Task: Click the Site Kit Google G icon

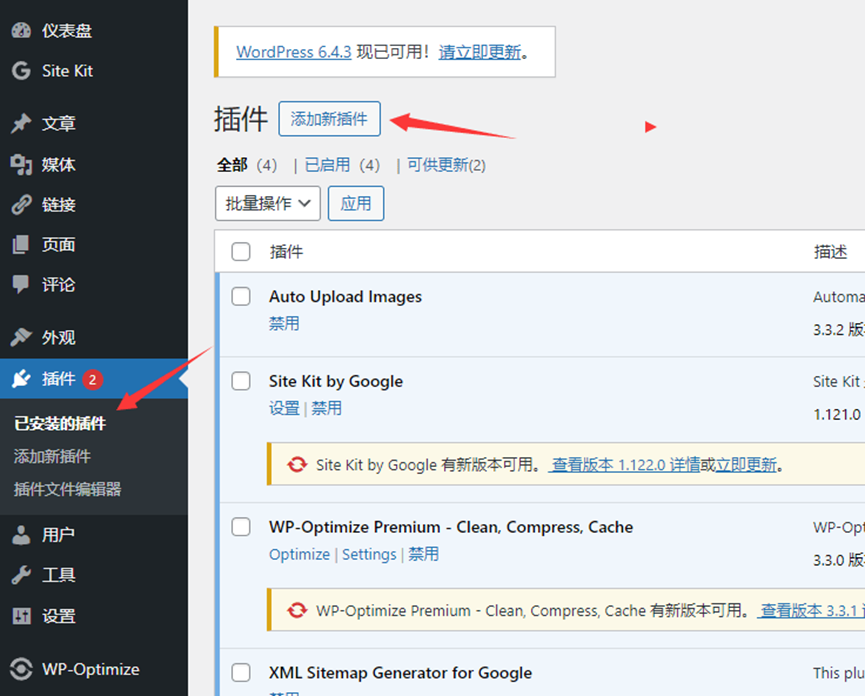Action: (21, 71)
